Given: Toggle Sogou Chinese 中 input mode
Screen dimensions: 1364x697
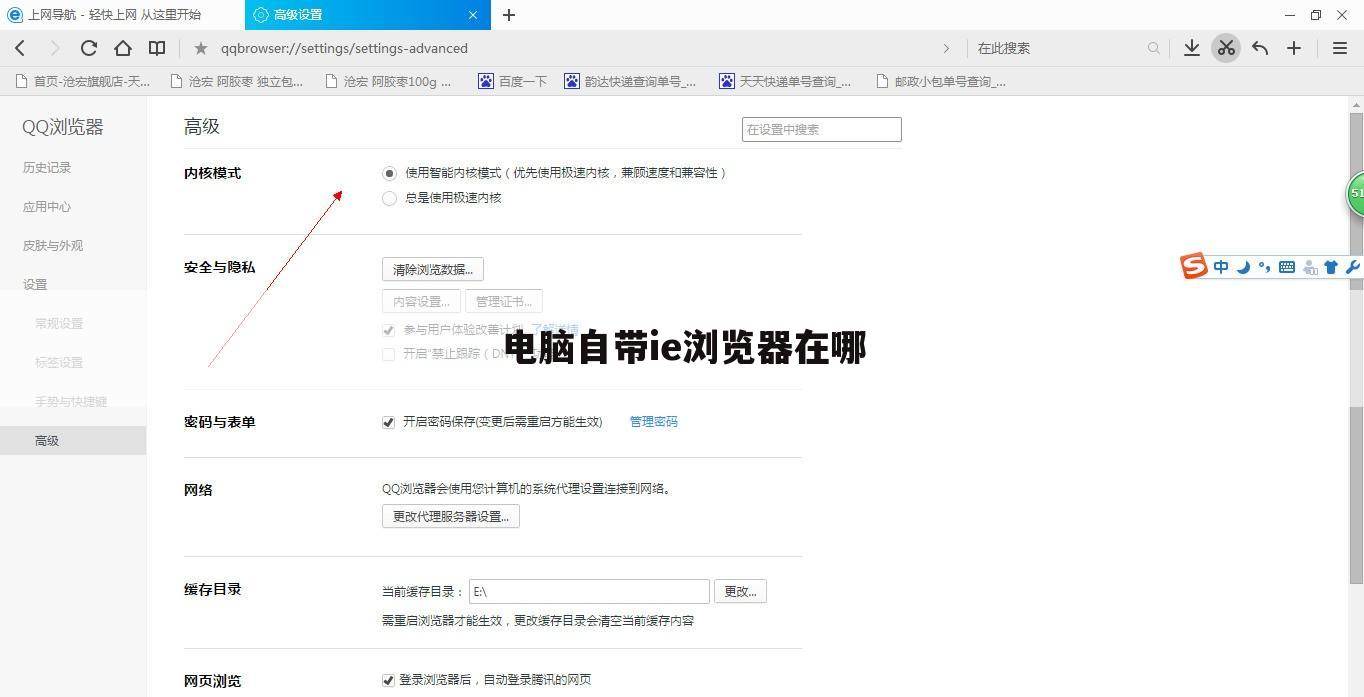Looking at the screenshot, I should coord(1221,267).
